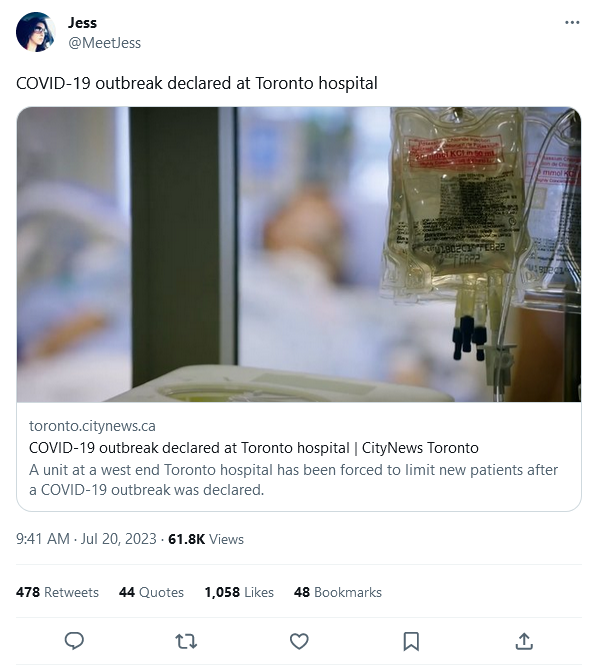The height and width of the screenshot is (665, 598).
Task: Open the 9:41 AM Jul 20, 2023 timestamp
Action: (x=87, y=539)
